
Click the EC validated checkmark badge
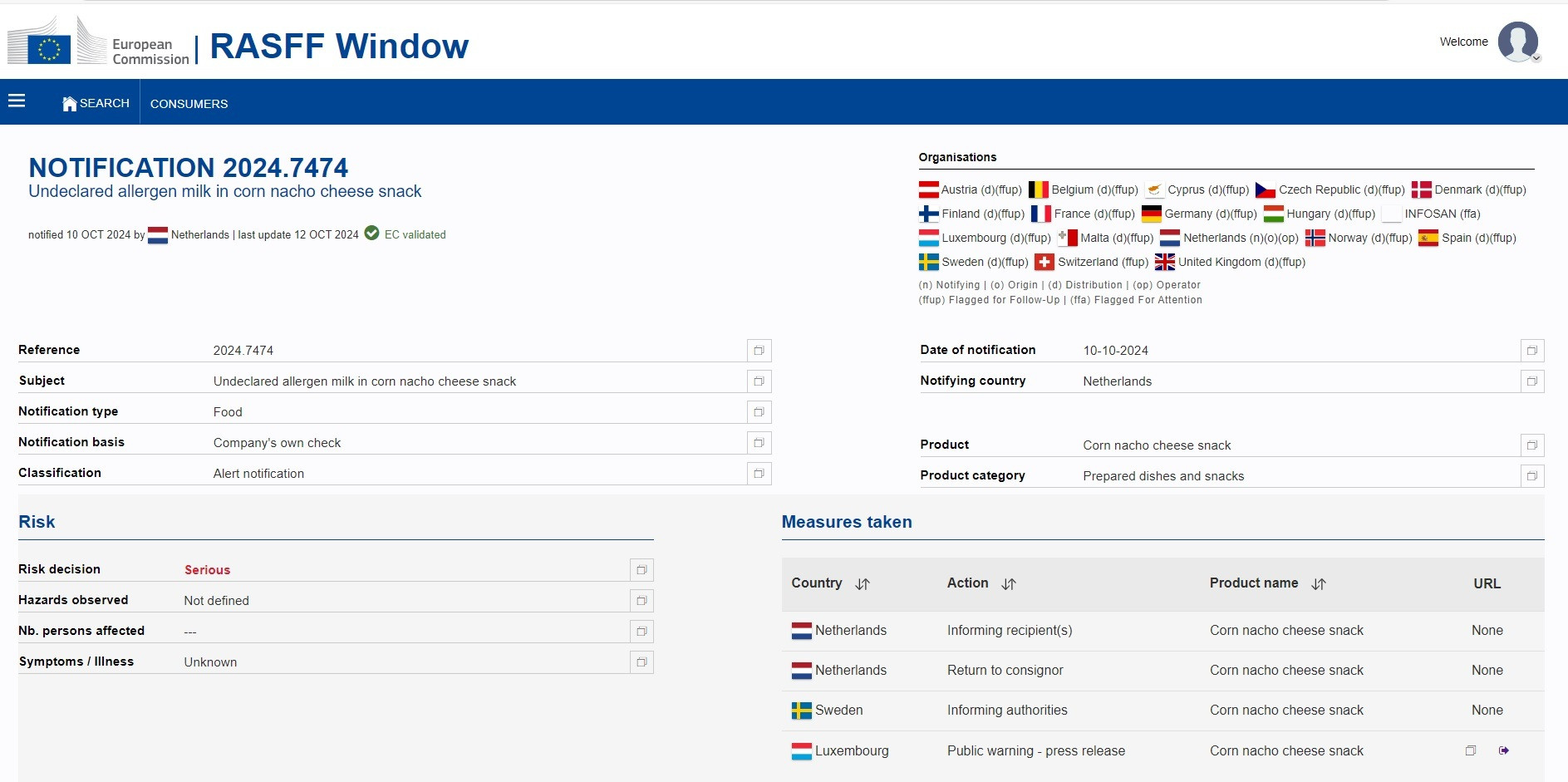372,234
